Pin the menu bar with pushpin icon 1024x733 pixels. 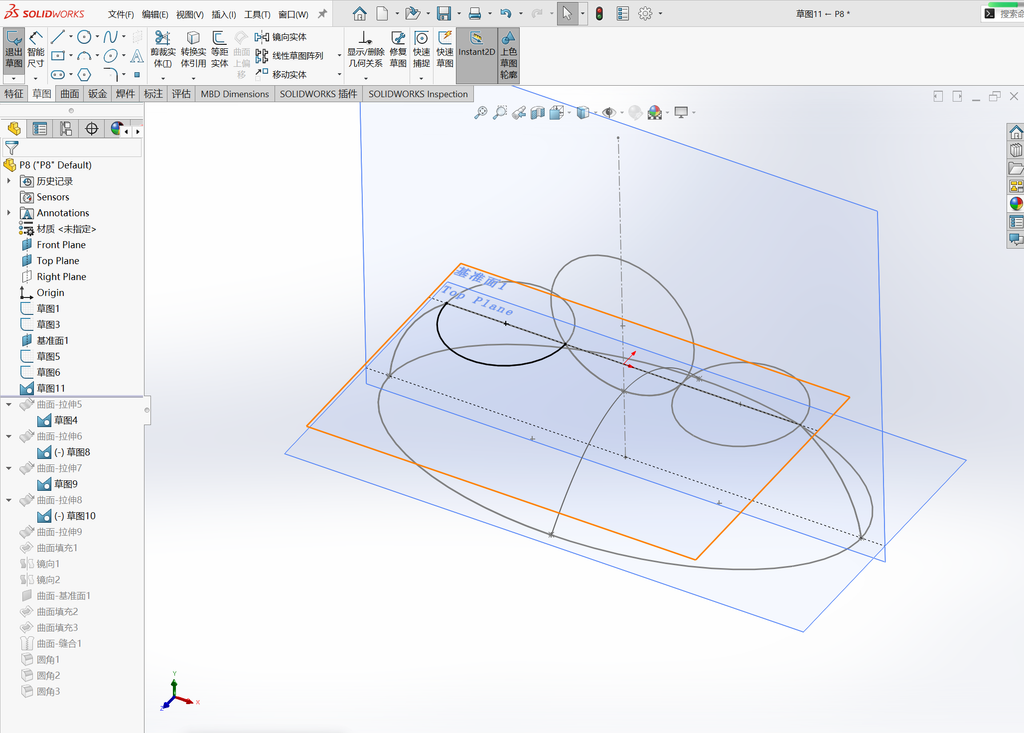(322, 14)
